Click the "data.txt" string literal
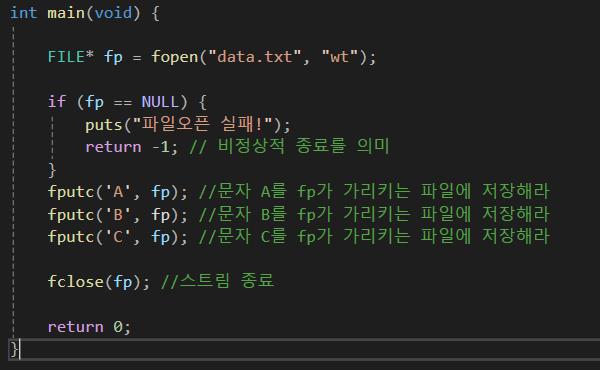Screen dimensions: 600x370 coord(255,57)
